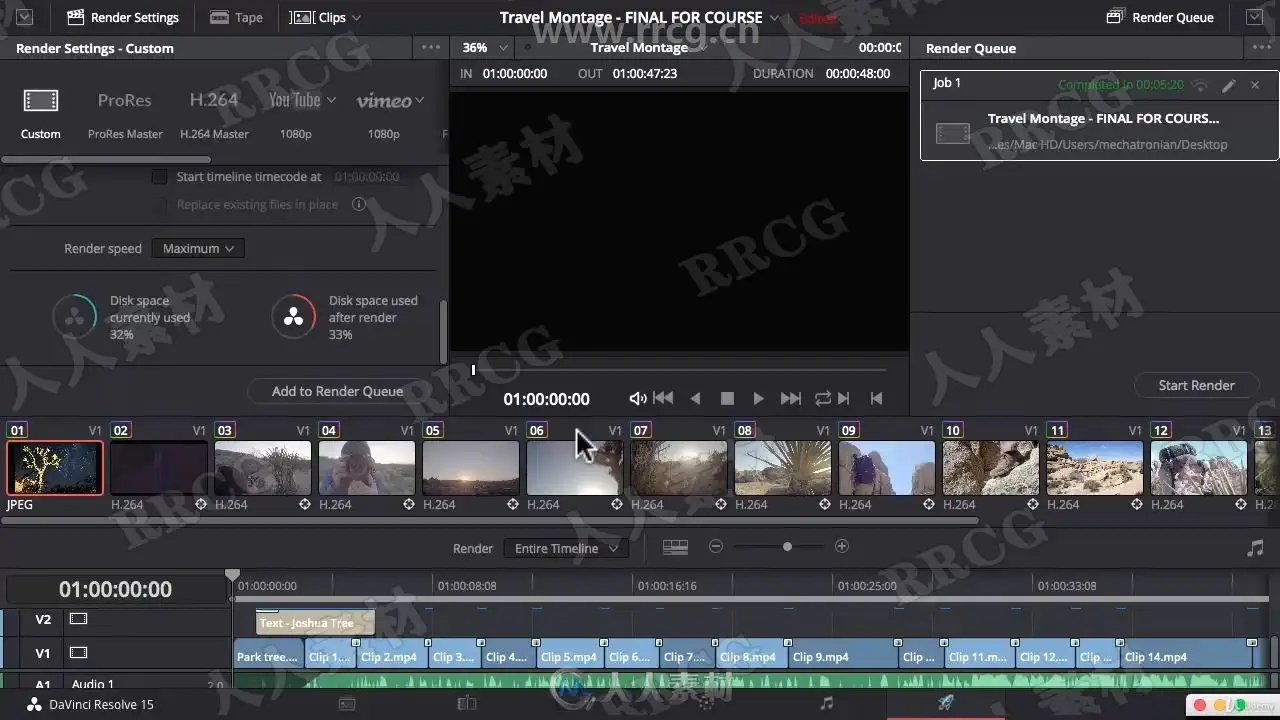
Task: Click DaVinci Resolve 15 logo
Action: point(34,704)
